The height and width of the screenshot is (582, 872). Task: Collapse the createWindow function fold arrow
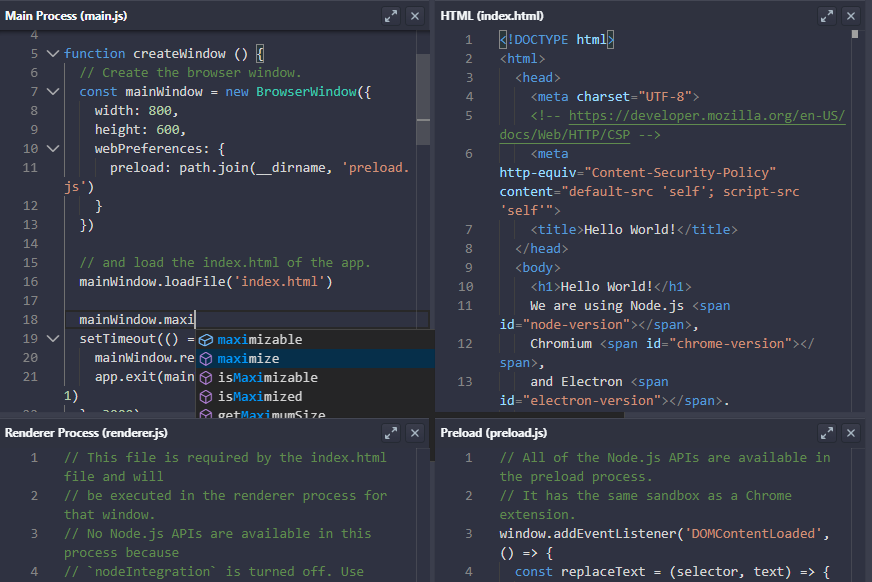[53, 53]
